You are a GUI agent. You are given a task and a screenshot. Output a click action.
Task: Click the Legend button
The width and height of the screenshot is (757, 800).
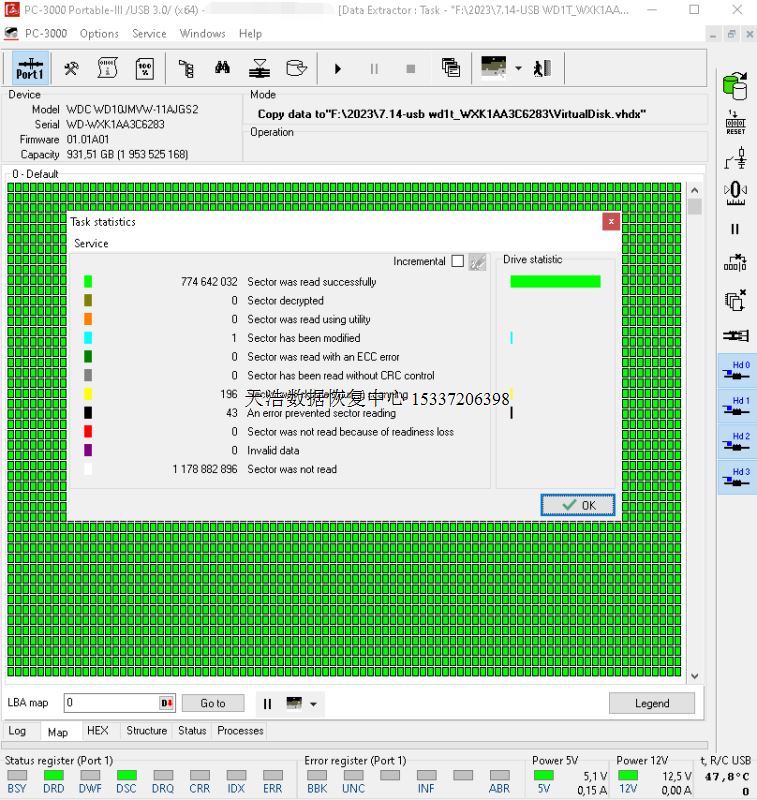[x=651, y=703]
